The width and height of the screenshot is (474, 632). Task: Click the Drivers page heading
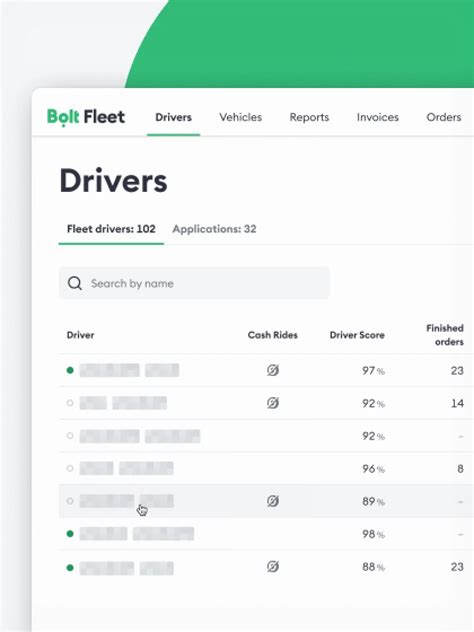click(113, 181)
